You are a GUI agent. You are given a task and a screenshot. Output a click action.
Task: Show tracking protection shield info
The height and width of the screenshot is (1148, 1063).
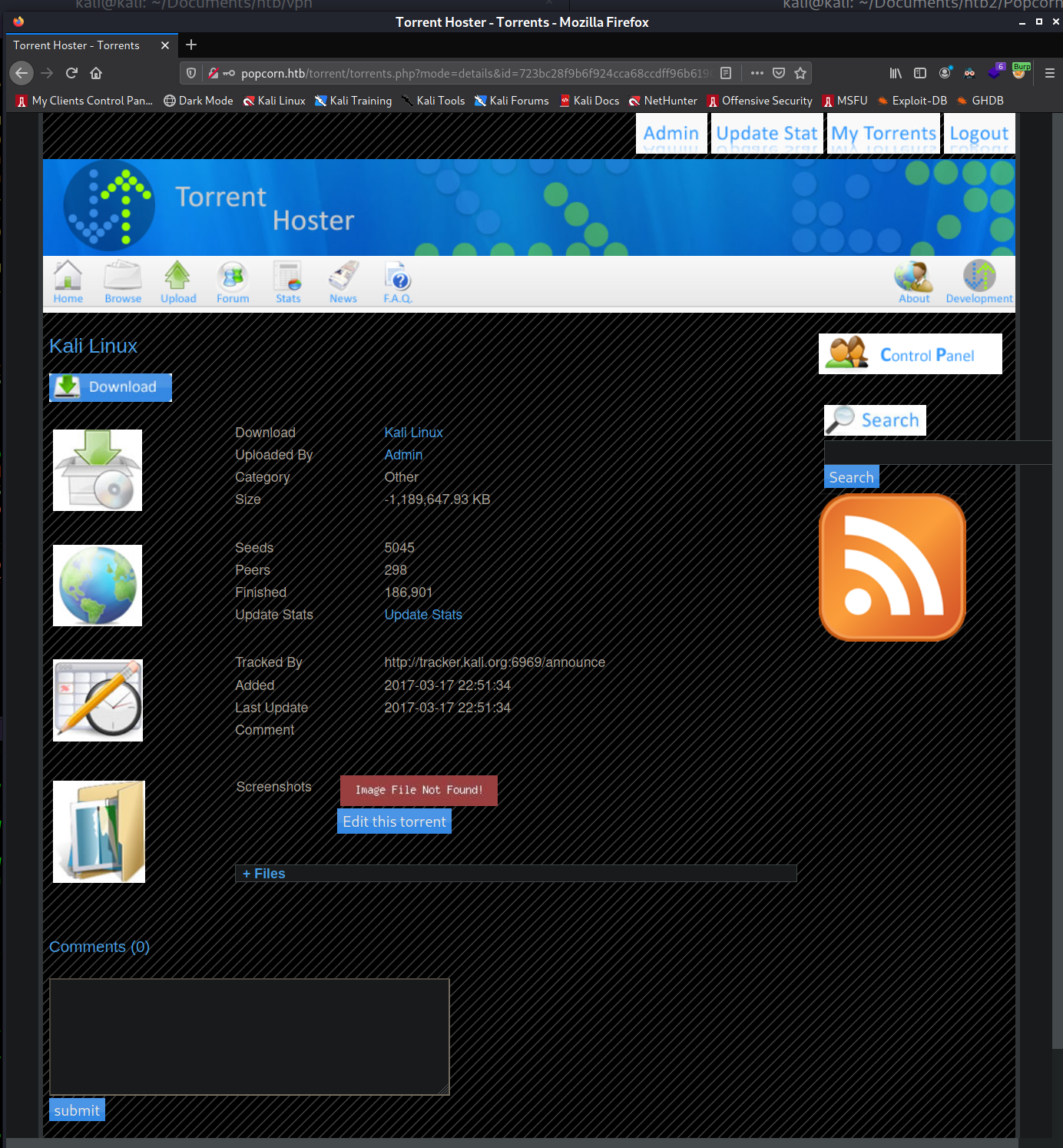point(191,73)
